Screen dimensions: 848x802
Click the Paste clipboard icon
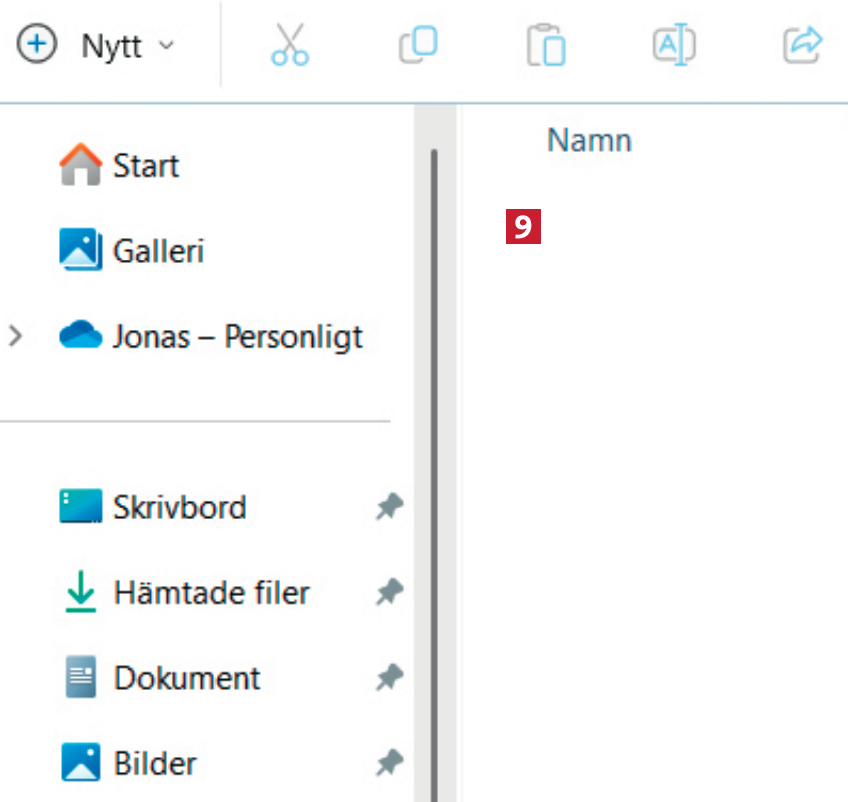coord(546,46)
